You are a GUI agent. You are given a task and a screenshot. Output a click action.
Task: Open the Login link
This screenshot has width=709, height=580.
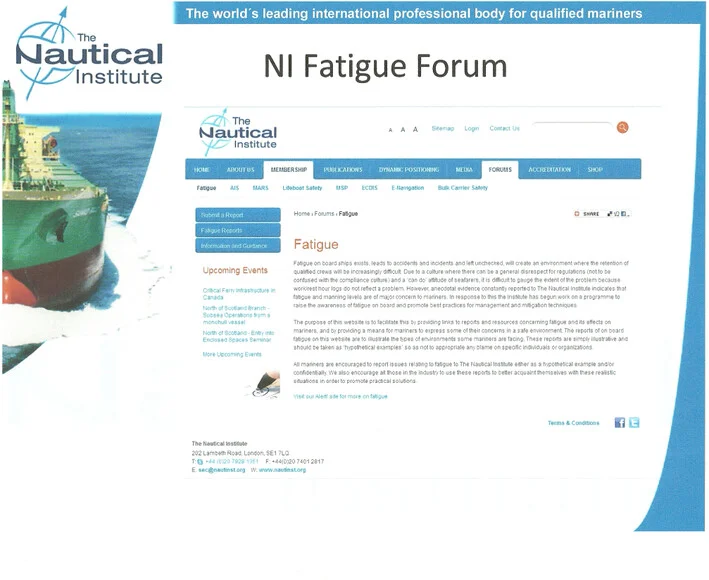(x=472, y=128)
